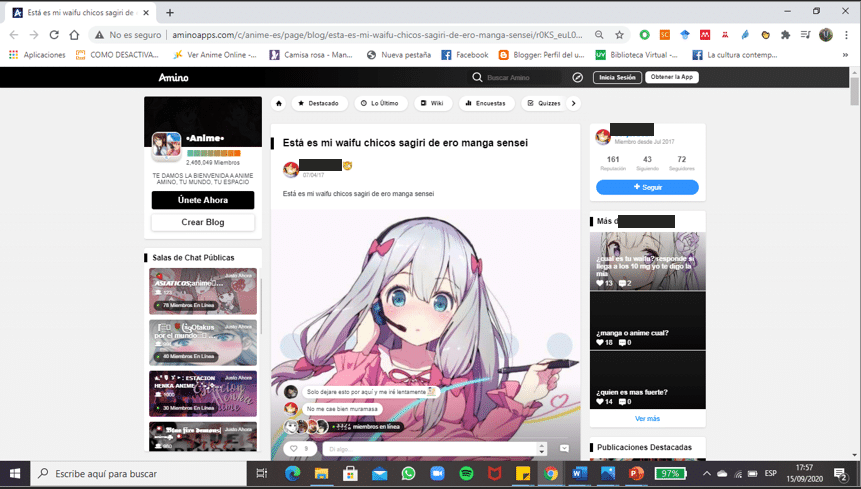Open blog author avatar

(290, 170)
